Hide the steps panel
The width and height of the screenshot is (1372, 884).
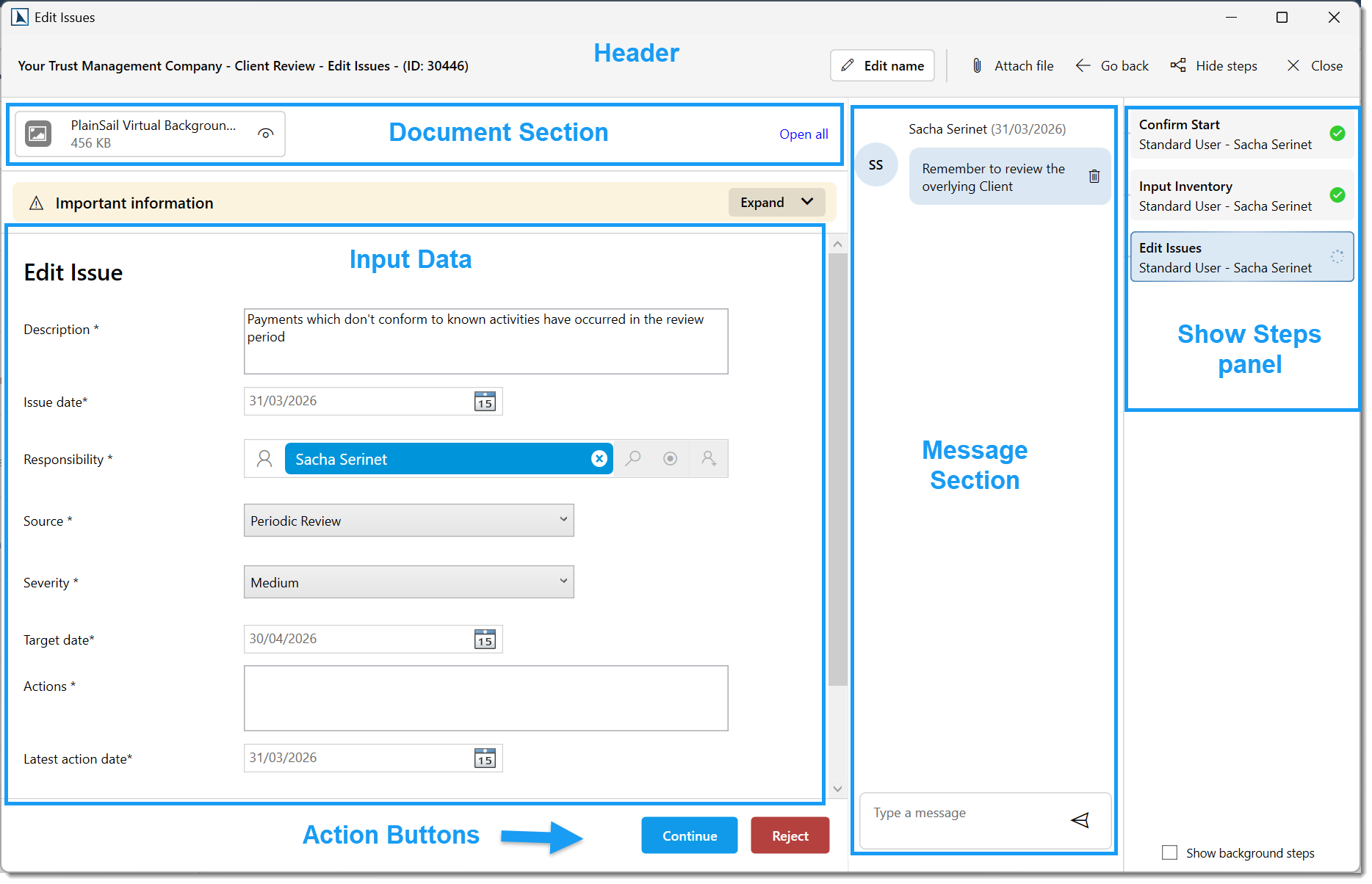click(1214, 65)
